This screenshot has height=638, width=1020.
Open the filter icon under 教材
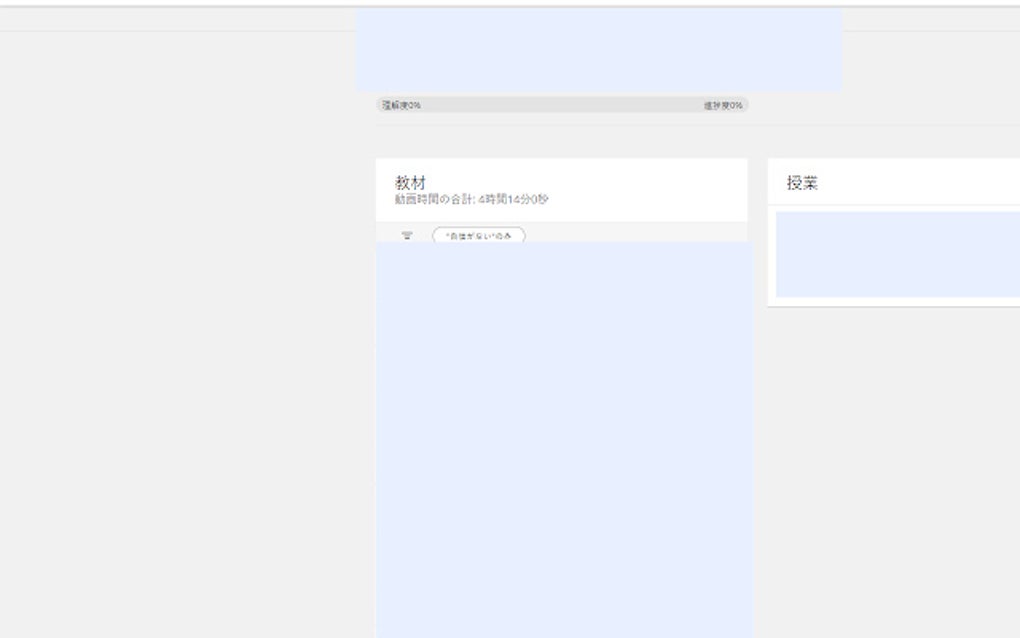click(407, 235)
